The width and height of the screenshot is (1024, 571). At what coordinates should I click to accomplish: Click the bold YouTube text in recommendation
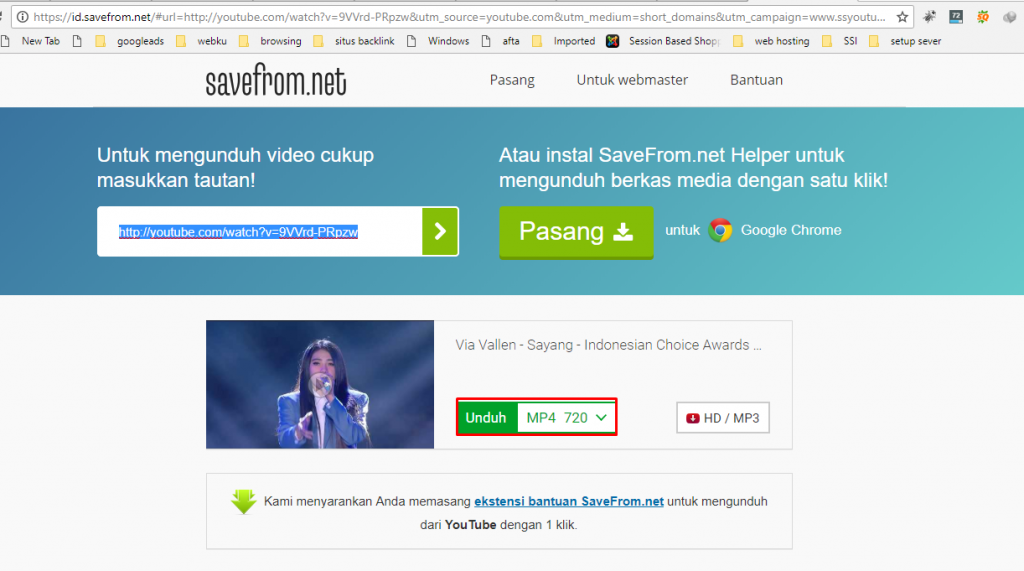(x=470, y=525)
